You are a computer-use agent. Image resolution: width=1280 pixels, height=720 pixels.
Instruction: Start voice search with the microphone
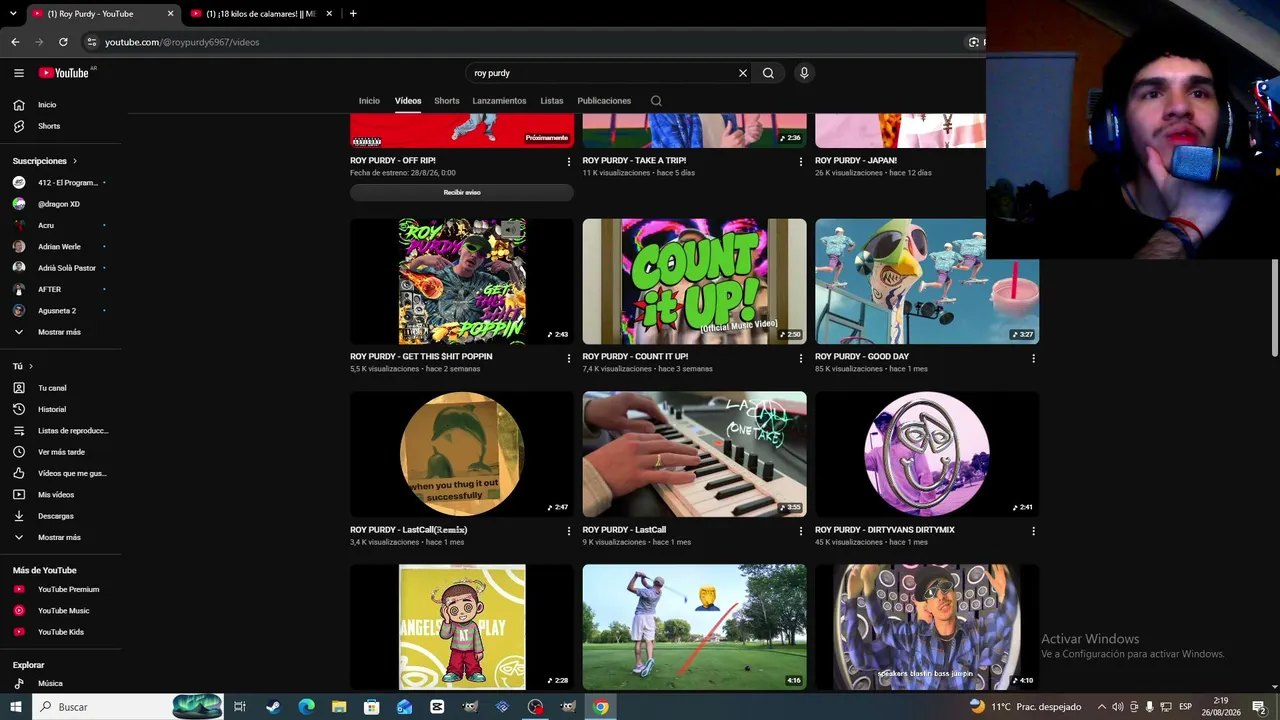tap(804, 73)
